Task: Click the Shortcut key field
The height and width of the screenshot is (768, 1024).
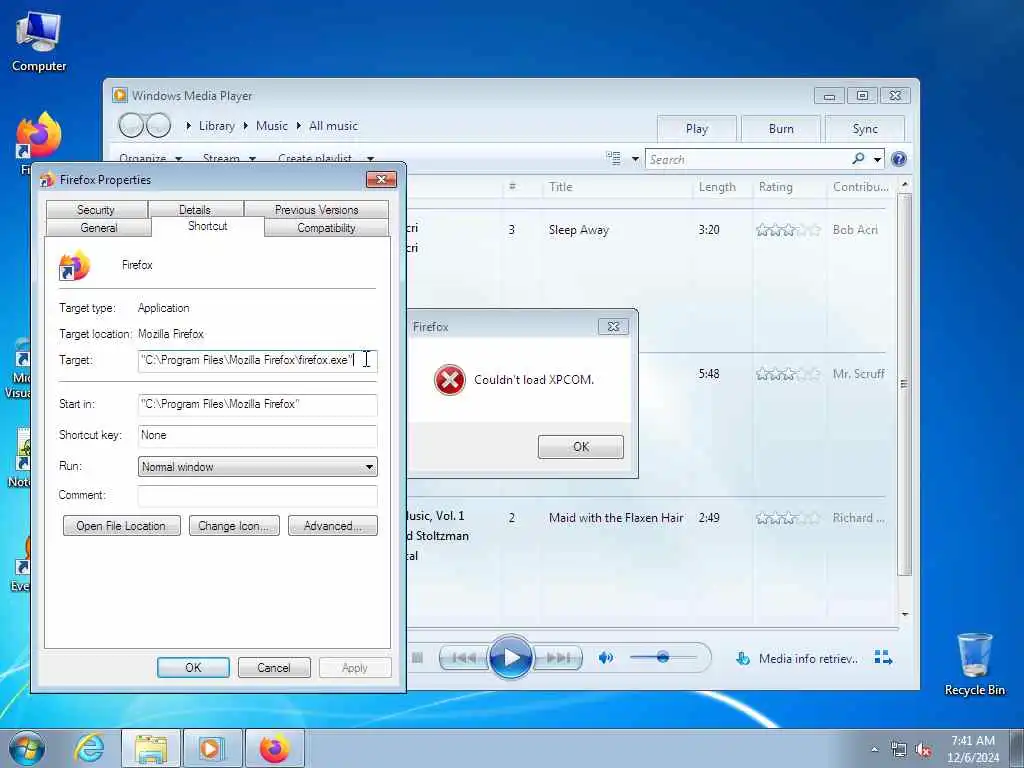Action: (257, 436)
